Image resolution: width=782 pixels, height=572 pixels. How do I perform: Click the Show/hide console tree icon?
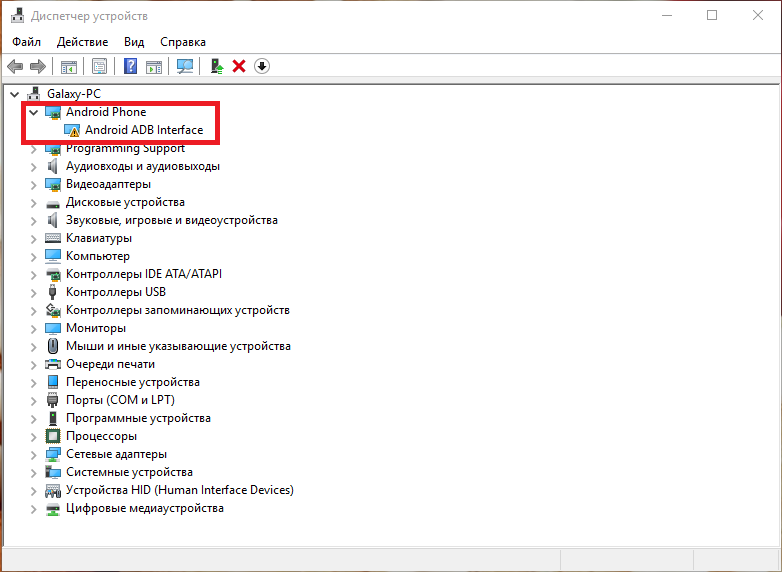tap(69, 66)
